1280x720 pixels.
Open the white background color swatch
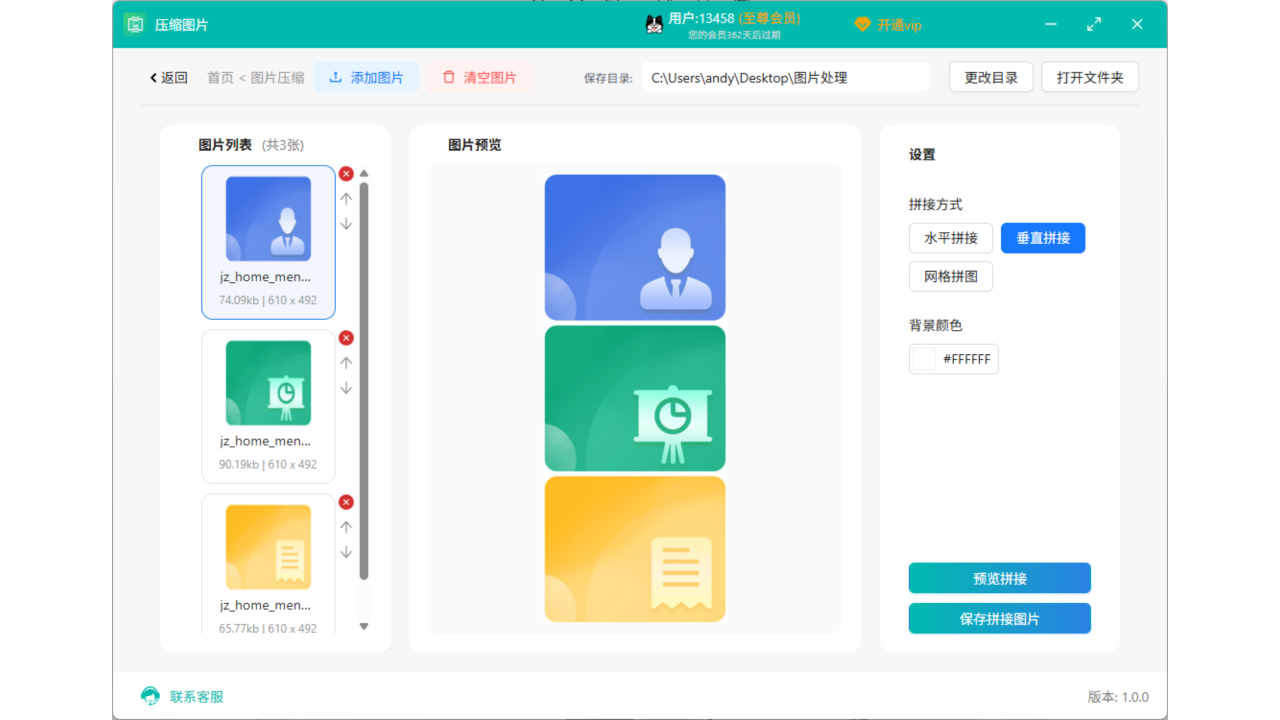[x=922, y=359]
